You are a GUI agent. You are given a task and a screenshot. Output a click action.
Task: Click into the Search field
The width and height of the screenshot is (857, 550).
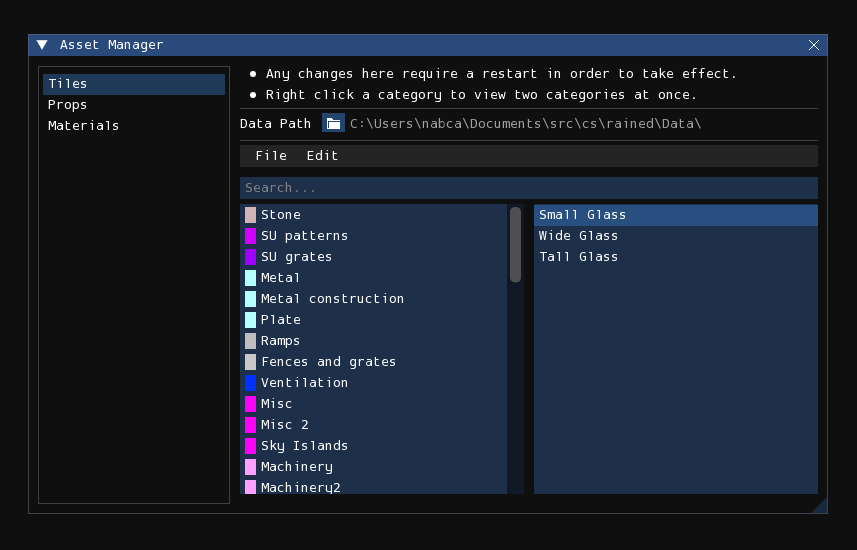coord(529,188)
